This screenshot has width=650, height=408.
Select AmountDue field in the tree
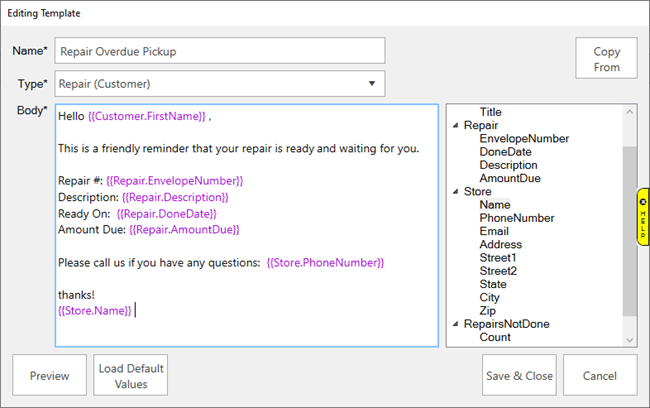512,178
